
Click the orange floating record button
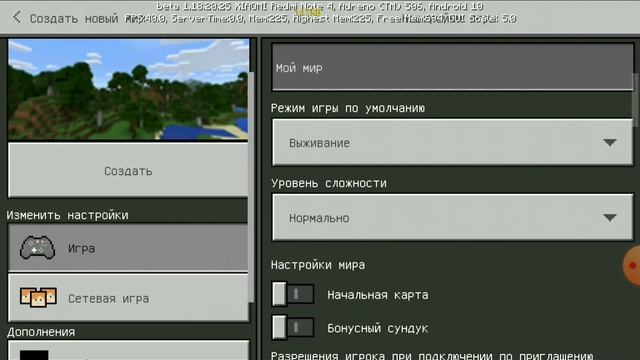pos(632,266)
